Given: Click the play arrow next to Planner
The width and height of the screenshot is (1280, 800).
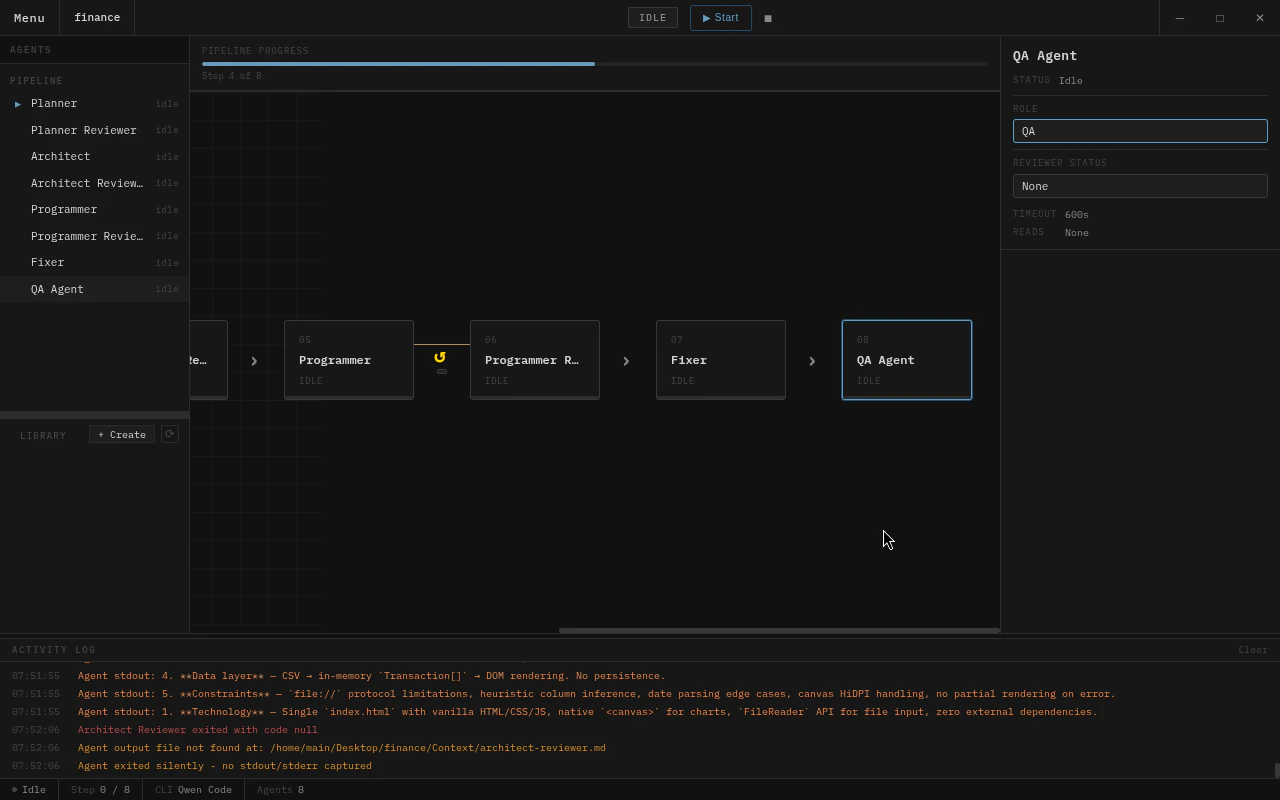Looking at the screenshot, I should coord(18,104).
